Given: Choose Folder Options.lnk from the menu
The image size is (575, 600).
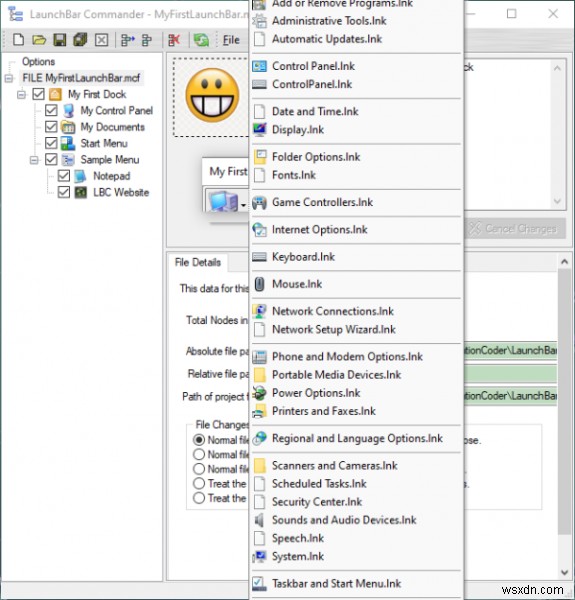Looking at the screenshot, I should tap(357, 157).
